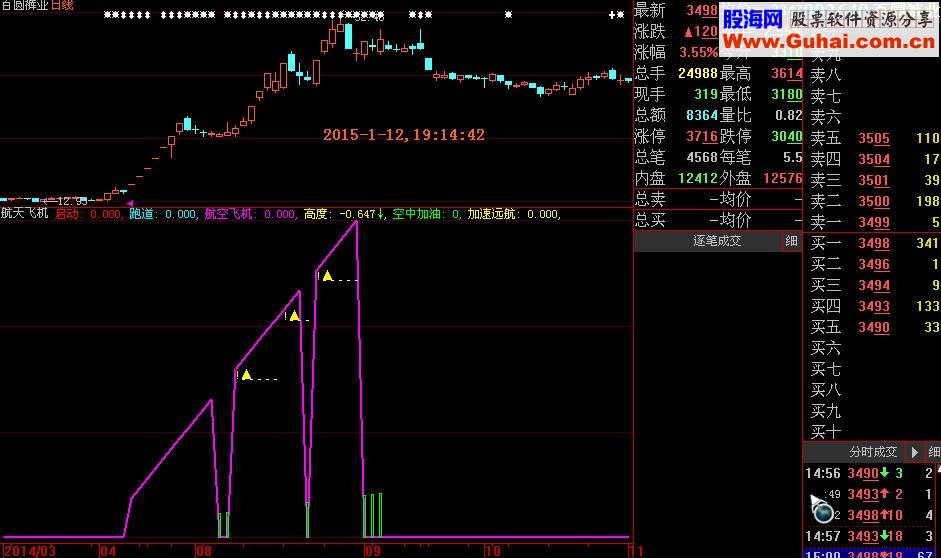The image size is (941, 558).
Task: Click sell-three price 3501
Action: click(x=874, y=181)
